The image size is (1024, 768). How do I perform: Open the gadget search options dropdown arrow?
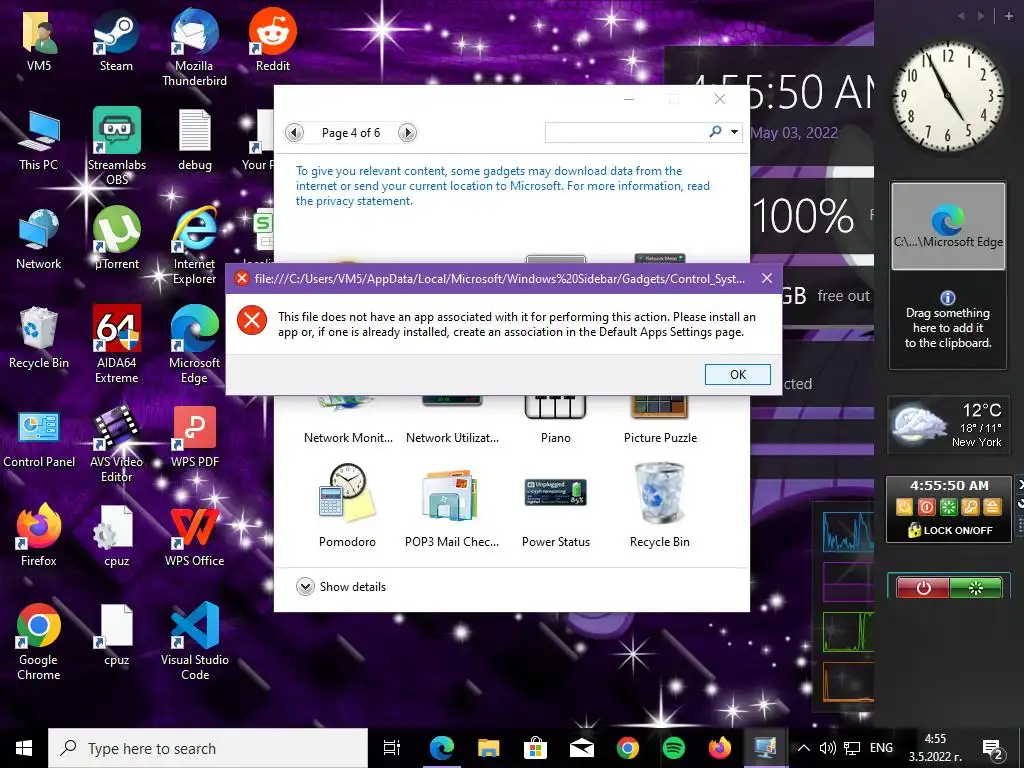[x=735, y=133]
